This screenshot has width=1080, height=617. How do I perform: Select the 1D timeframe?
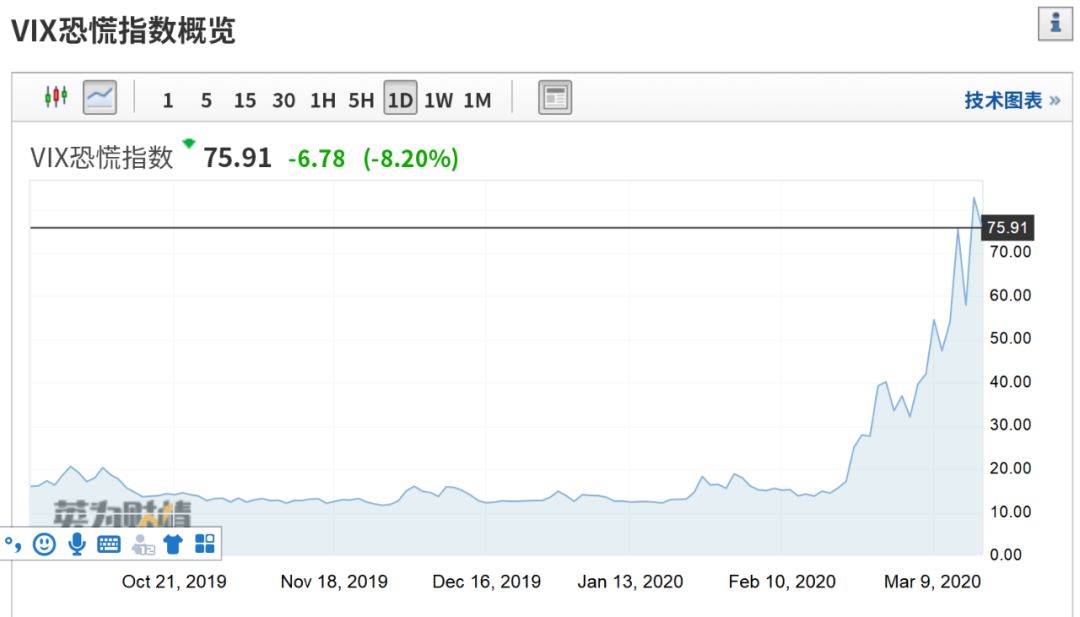point(400,98)
